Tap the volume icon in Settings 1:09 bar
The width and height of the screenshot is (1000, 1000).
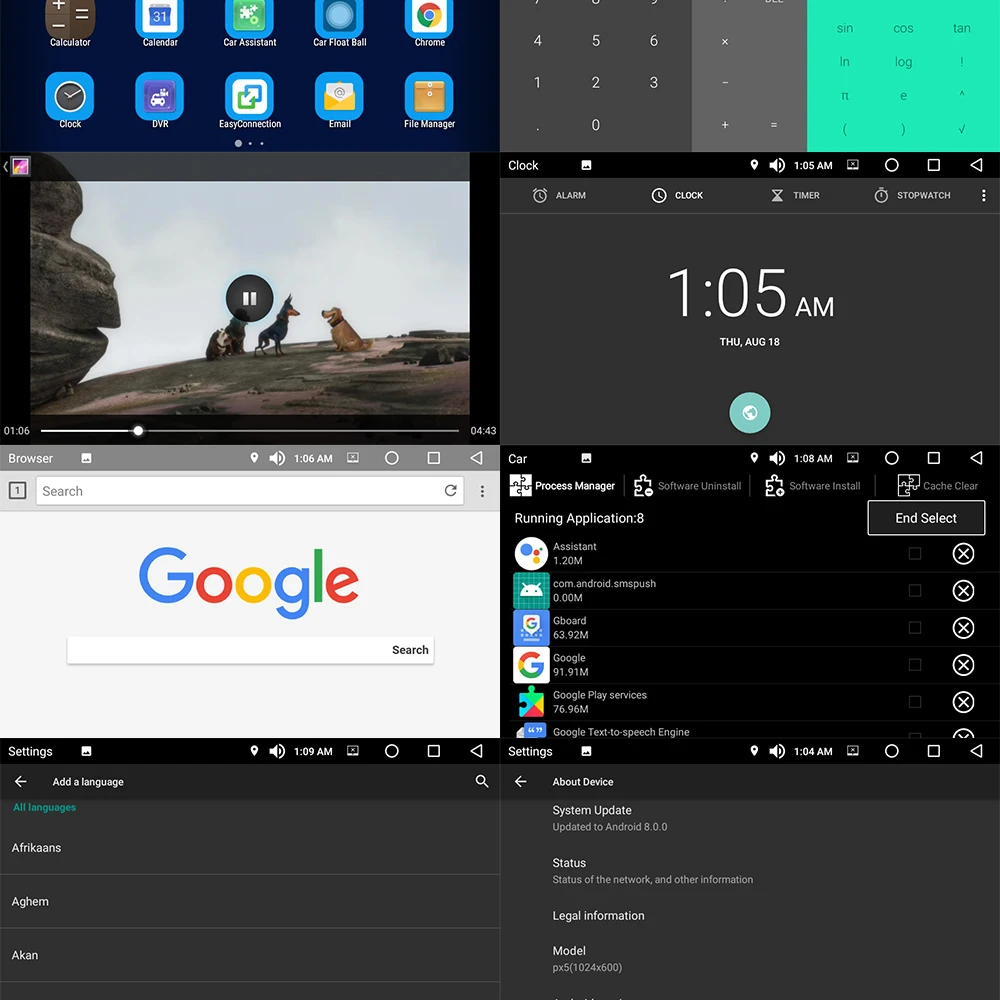[277, 751]
